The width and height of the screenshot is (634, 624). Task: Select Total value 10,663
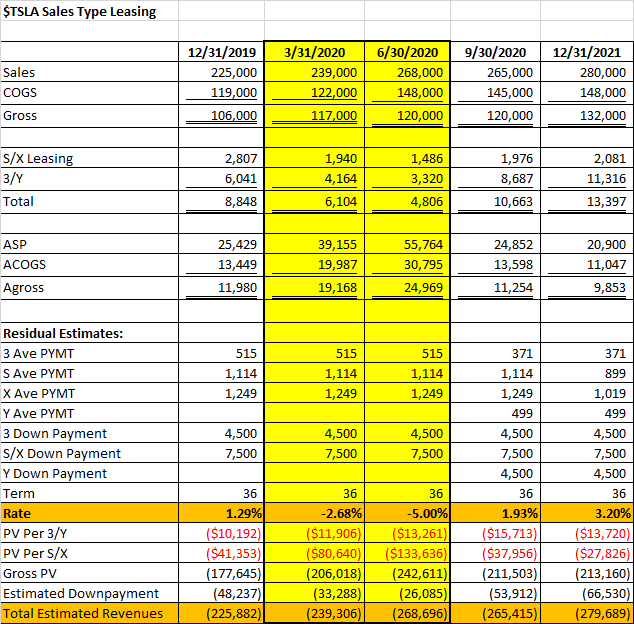click(x=514, y=202)
